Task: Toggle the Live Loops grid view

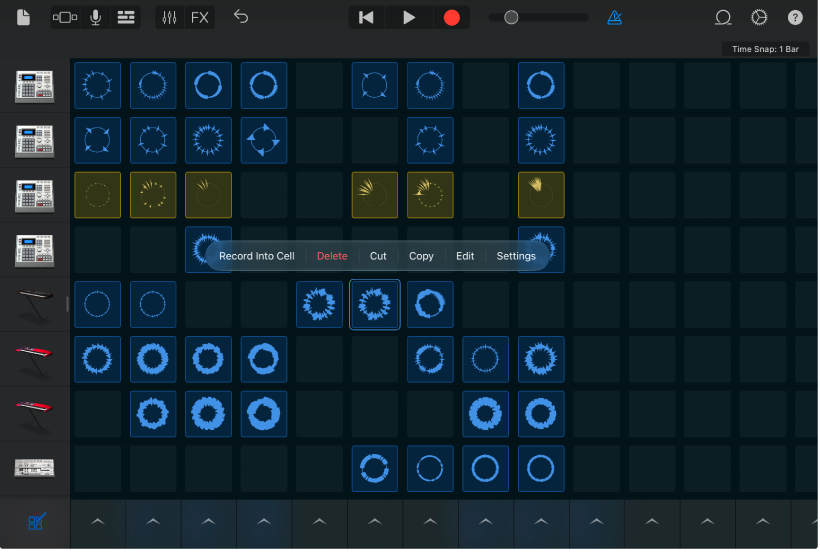Action: click(126, 17)
